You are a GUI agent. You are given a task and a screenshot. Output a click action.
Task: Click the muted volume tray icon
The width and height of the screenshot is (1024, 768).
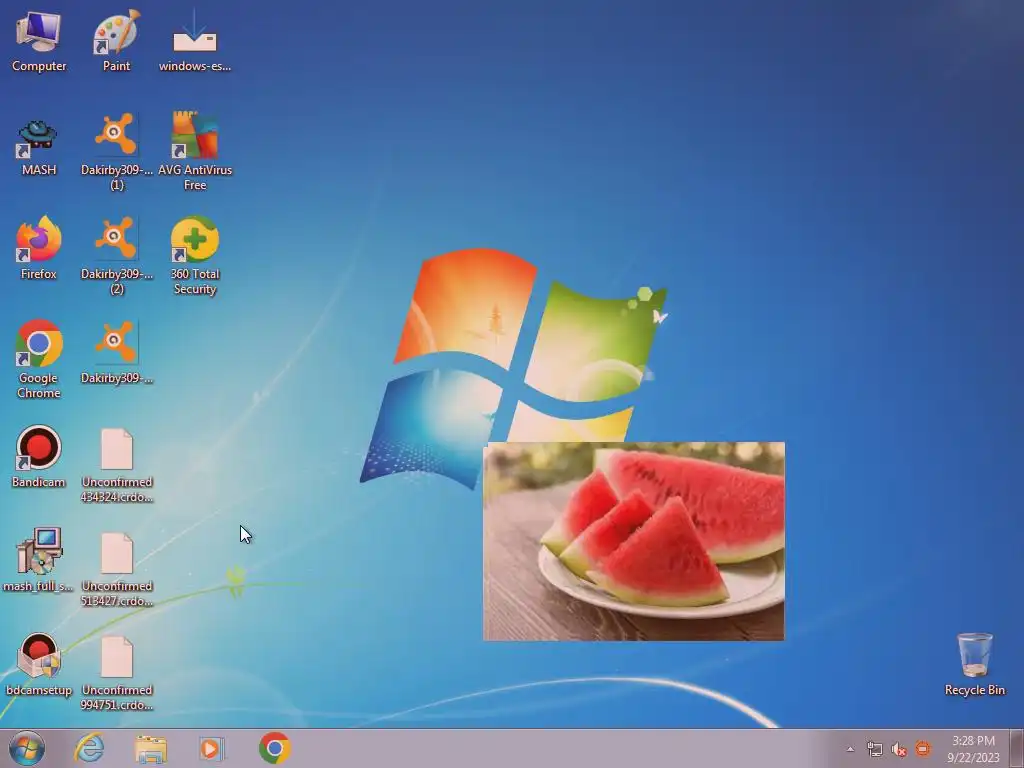(899, 749)
